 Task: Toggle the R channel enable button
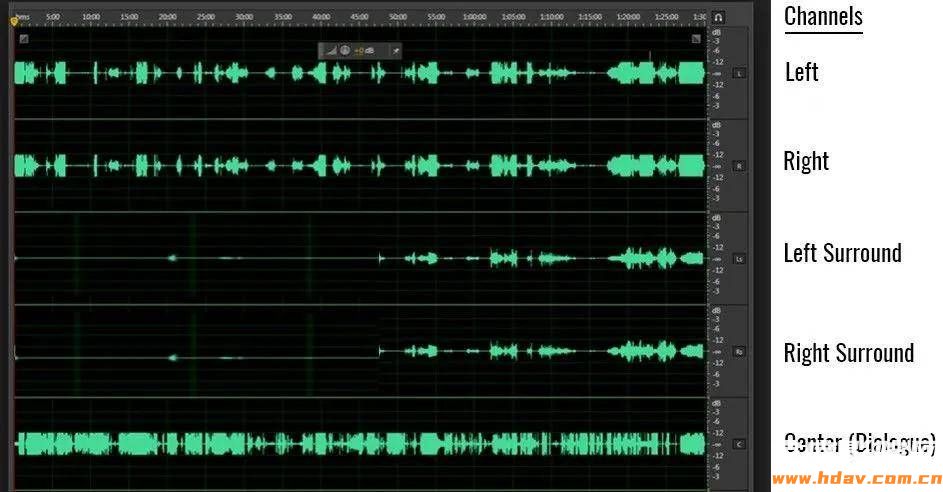739,166
